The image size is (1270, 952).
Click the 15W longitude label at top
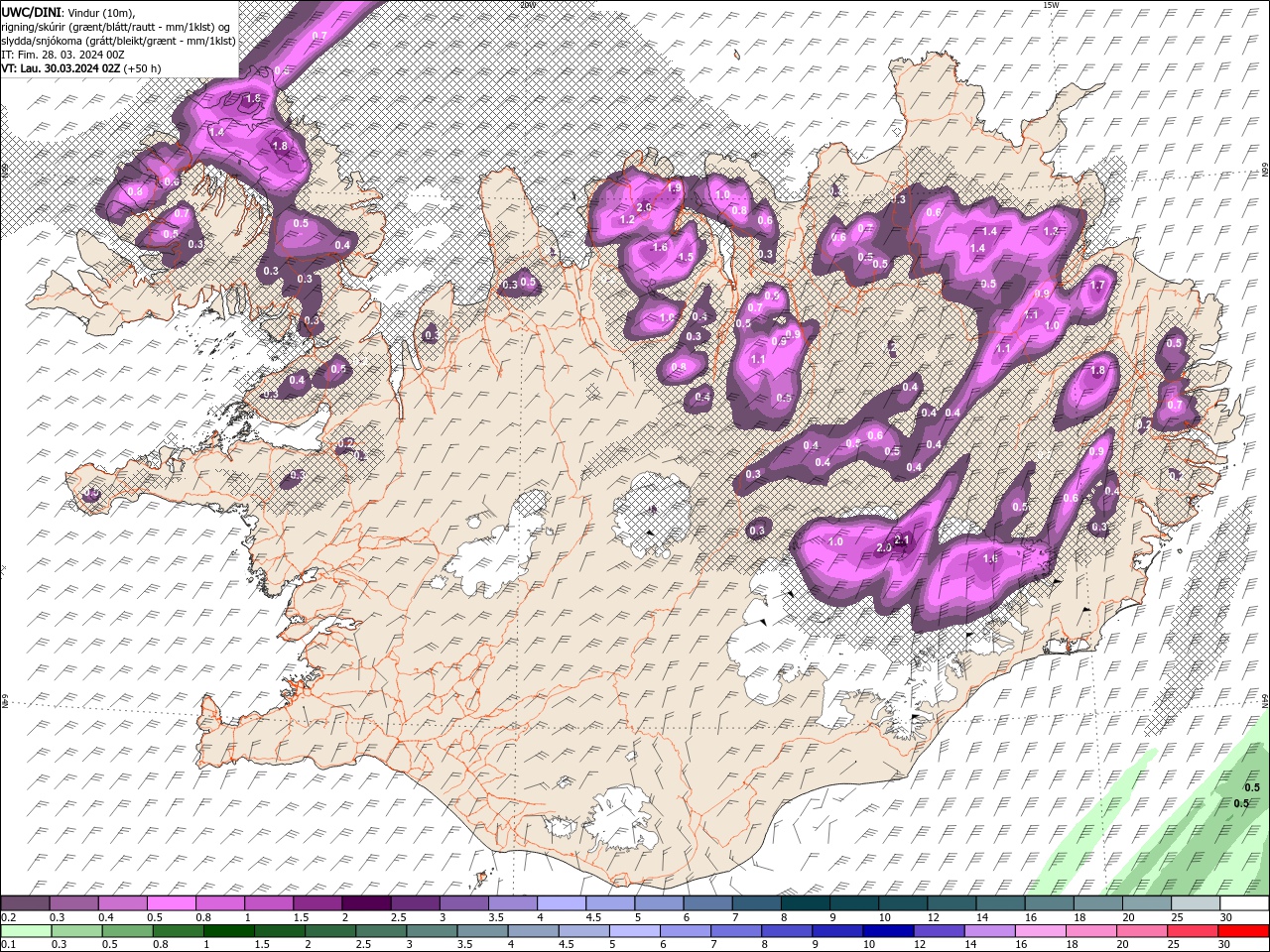pyautogui.click(x=1050, y=5)
